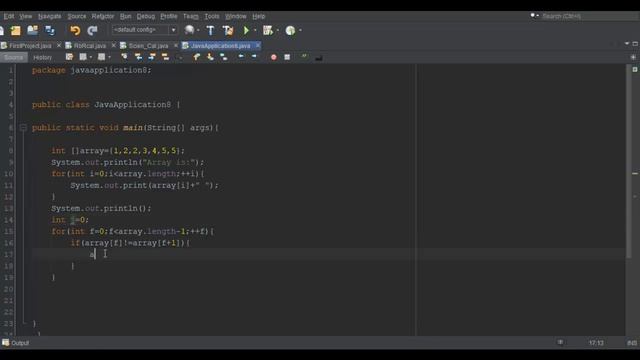Viewport: 640px width, 360px height.
Task: Close the FirstProject.java tab
Action: (x=59, y=45)
